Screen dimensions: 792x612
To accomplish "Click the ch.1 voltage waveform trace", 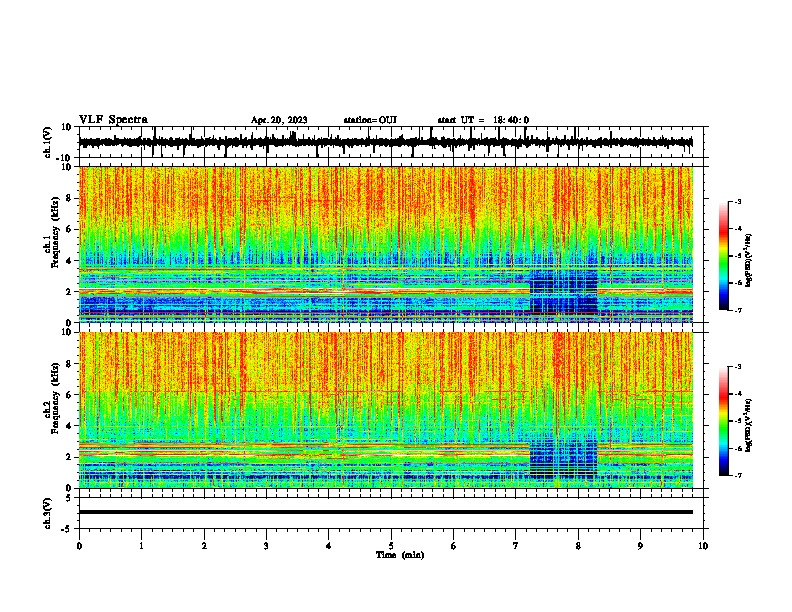I will (x=385, y=142).
